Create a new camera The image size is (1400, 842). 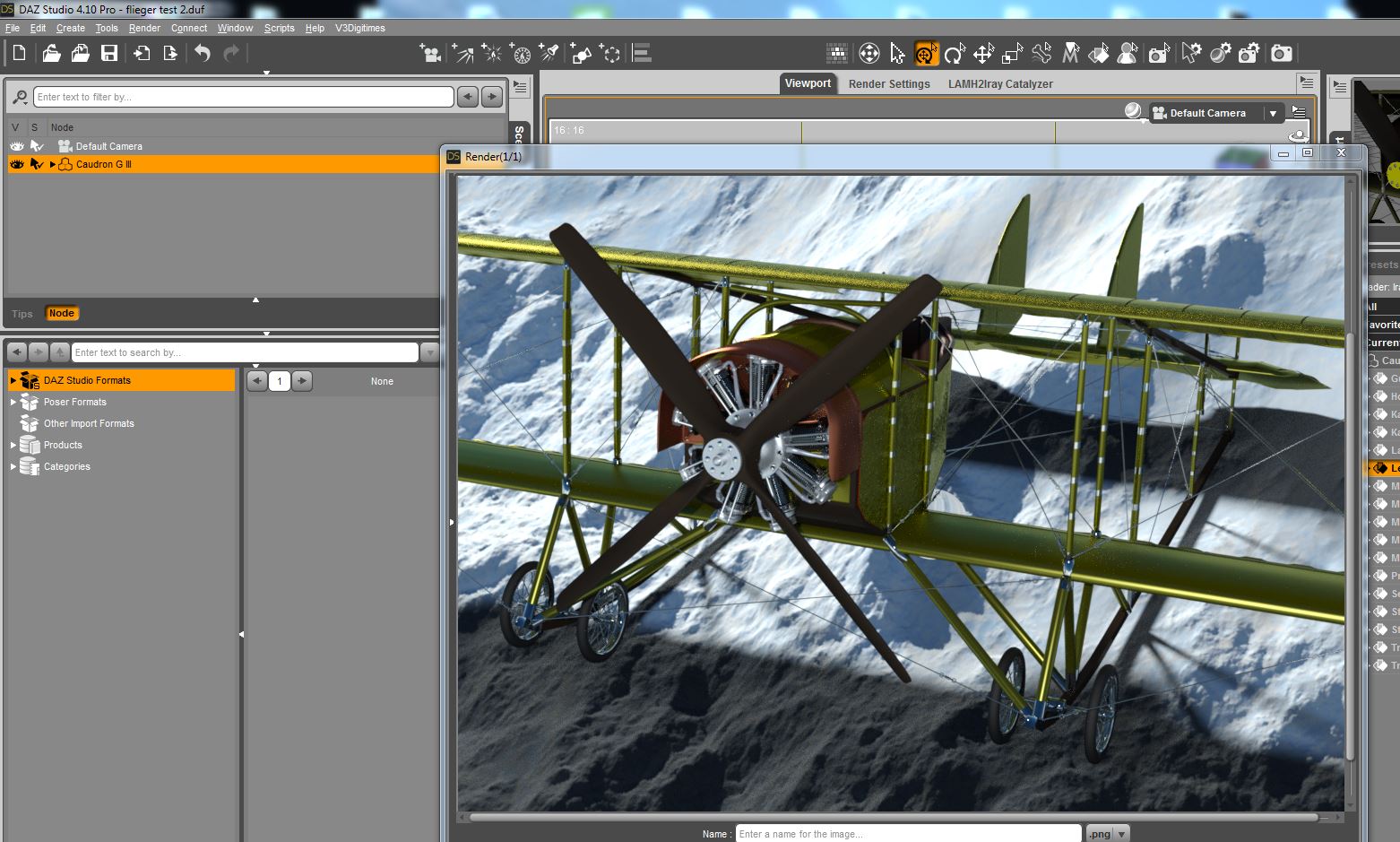tap(431, 54)
